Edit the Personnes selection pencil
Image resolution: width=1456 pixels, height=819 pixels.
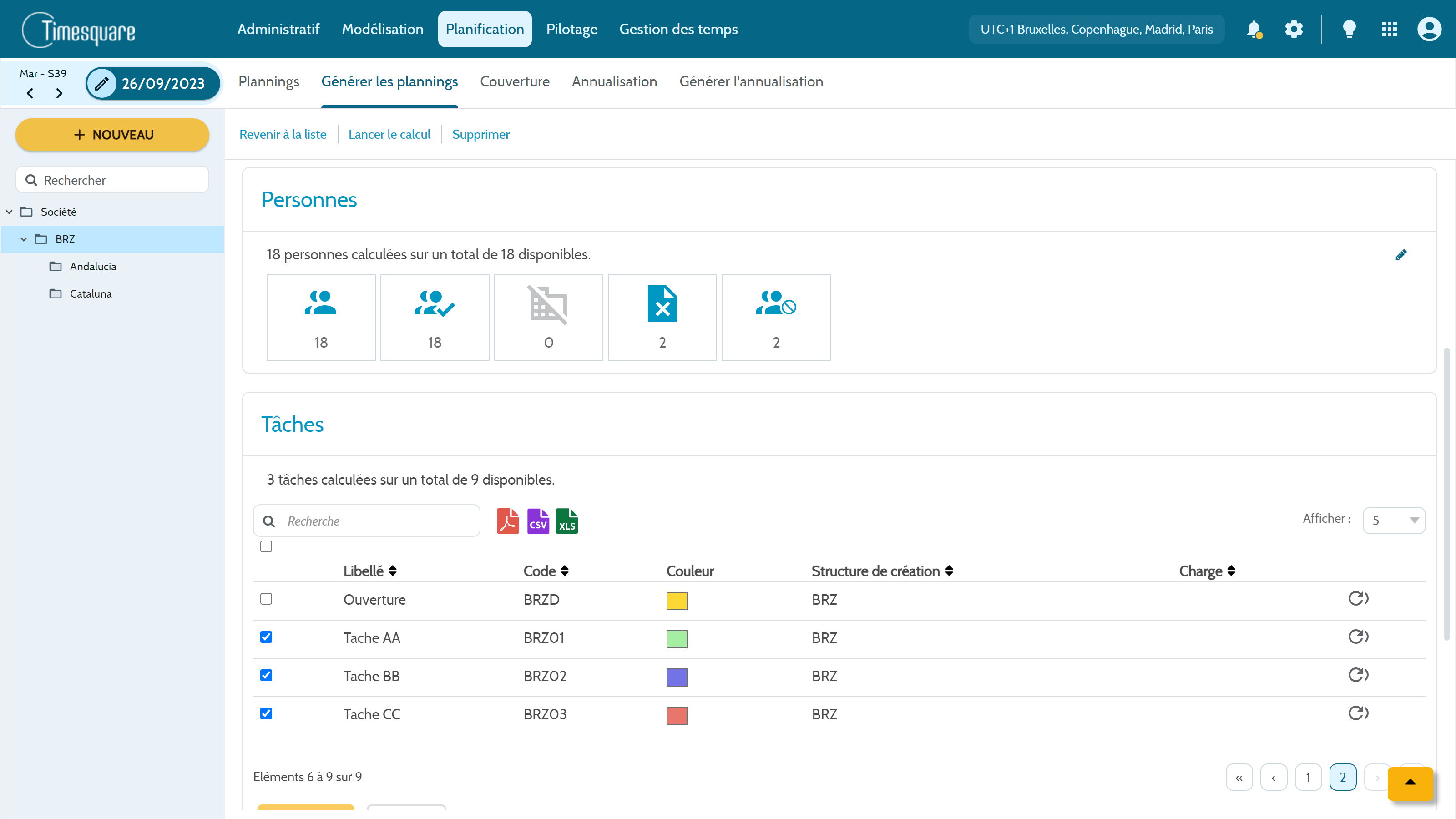(1400, 255)
